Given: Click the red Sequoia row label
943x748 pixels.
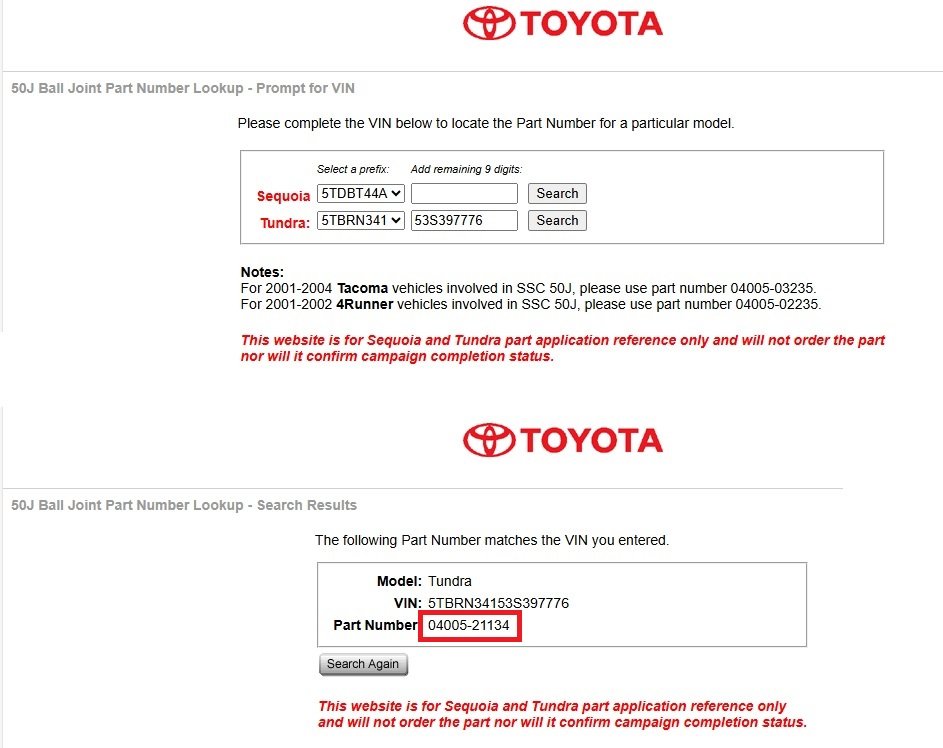Looking at the screenshot, I should (283, 196).
